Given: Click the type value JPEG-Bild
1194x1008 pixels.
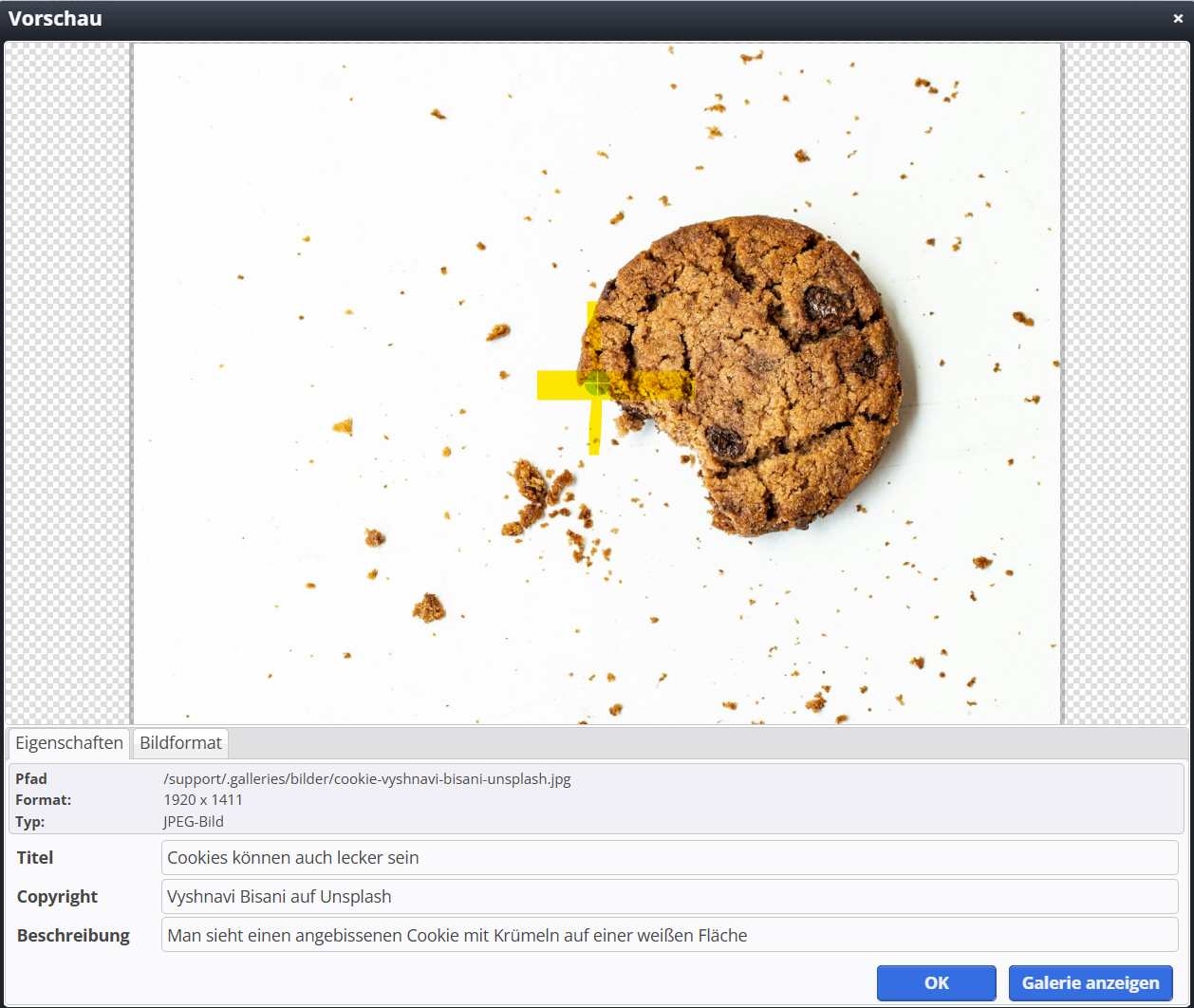Looking at the screenshot, I should [194, 822].
